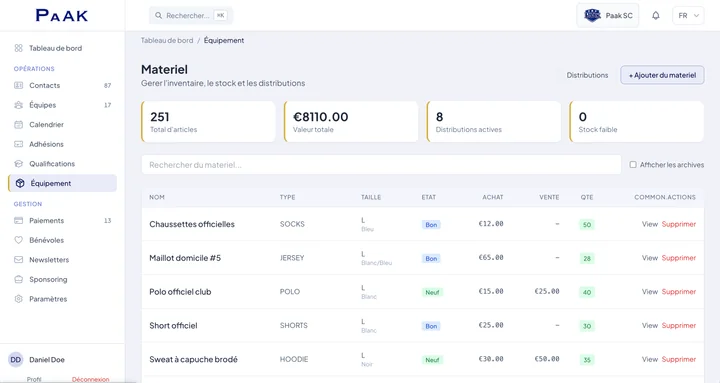The image size is (720, 383).
Task: Click the Adhésions ticket icon
Action: pyautogui.click(x=18, y=144)
